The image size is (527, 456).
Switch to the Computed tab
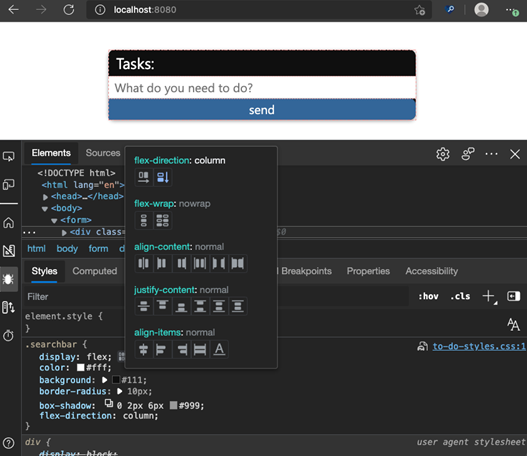click(x=95, y=271)
